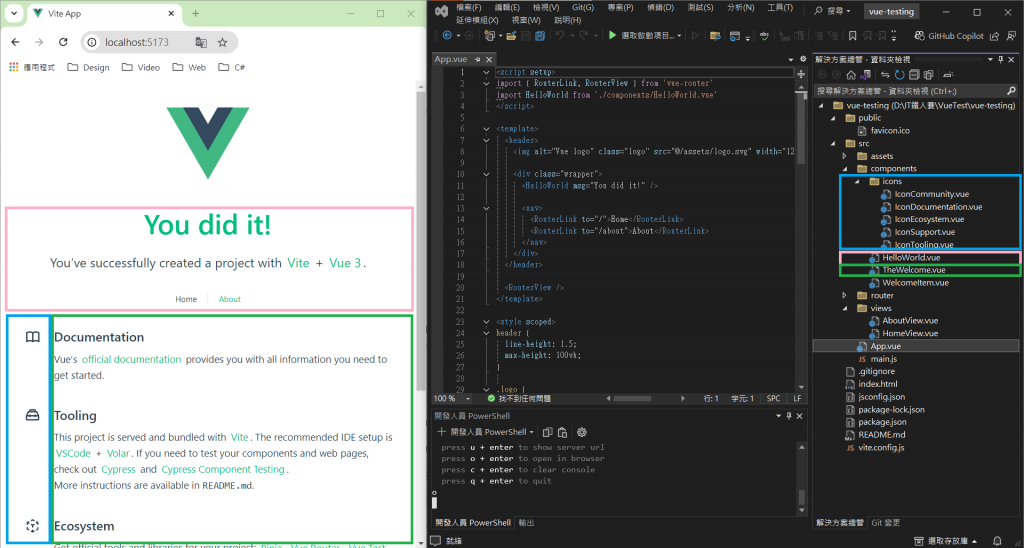Select package.json in Solution Explorer
This screenshot has width=1024, height=548.
[882, 422]
